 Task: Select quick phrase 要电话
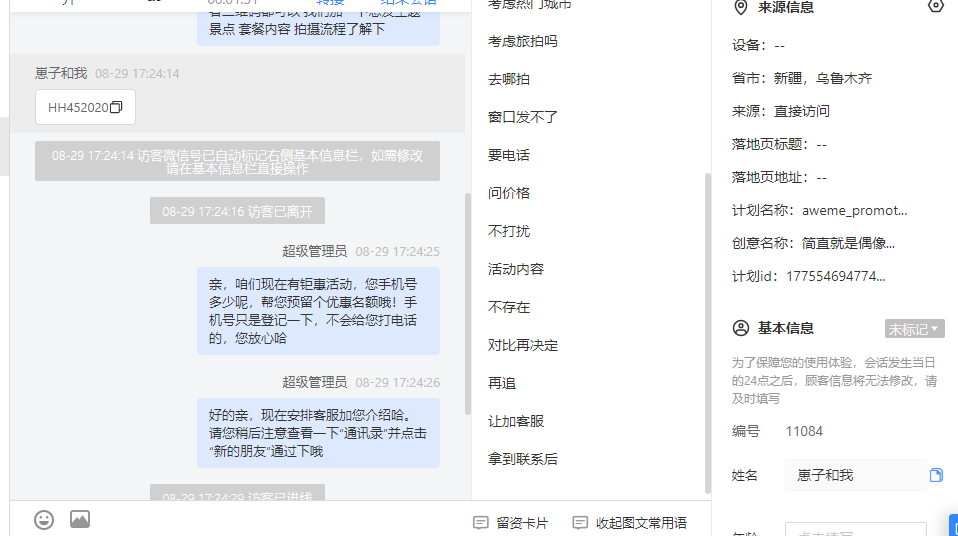coord(509,155)
